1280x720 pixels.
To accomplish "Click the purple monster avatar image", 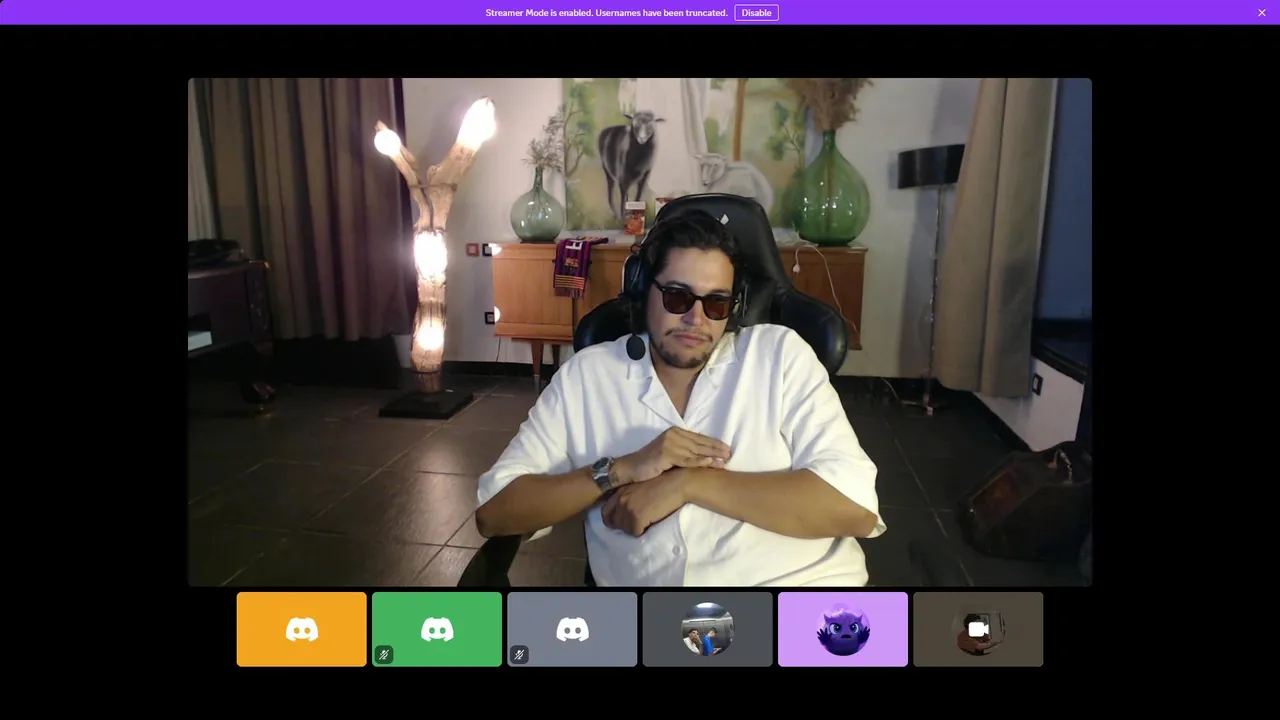I will pos(843,629).
